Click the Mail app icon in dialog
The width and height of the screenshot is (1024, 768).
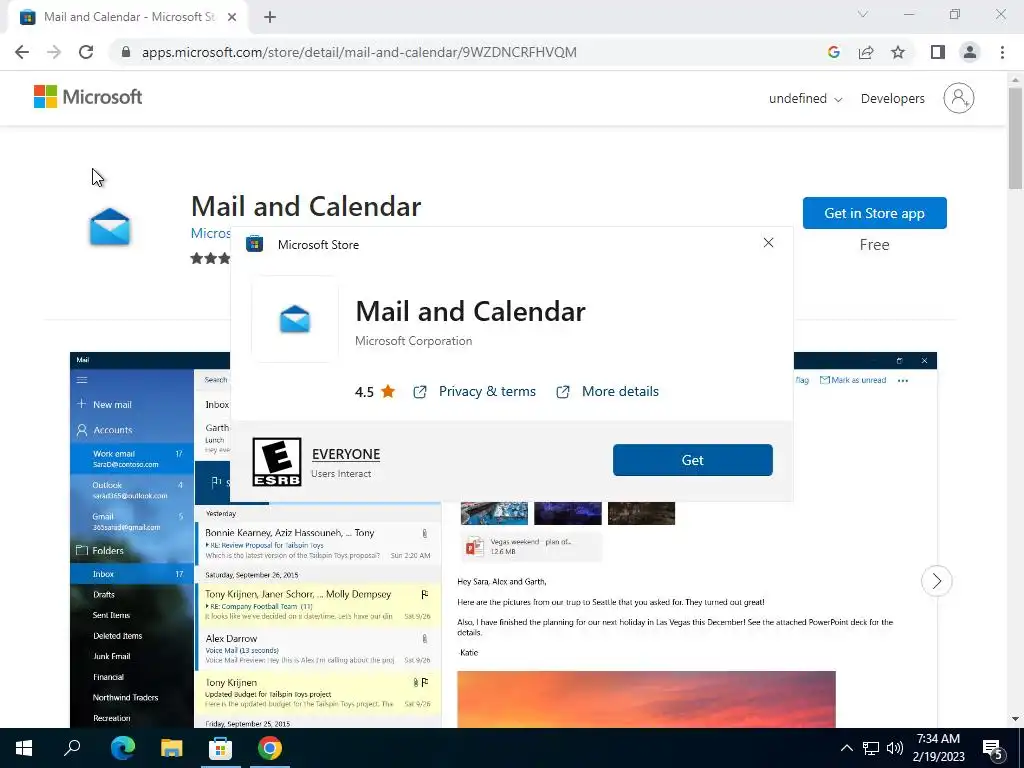[295, 319]
